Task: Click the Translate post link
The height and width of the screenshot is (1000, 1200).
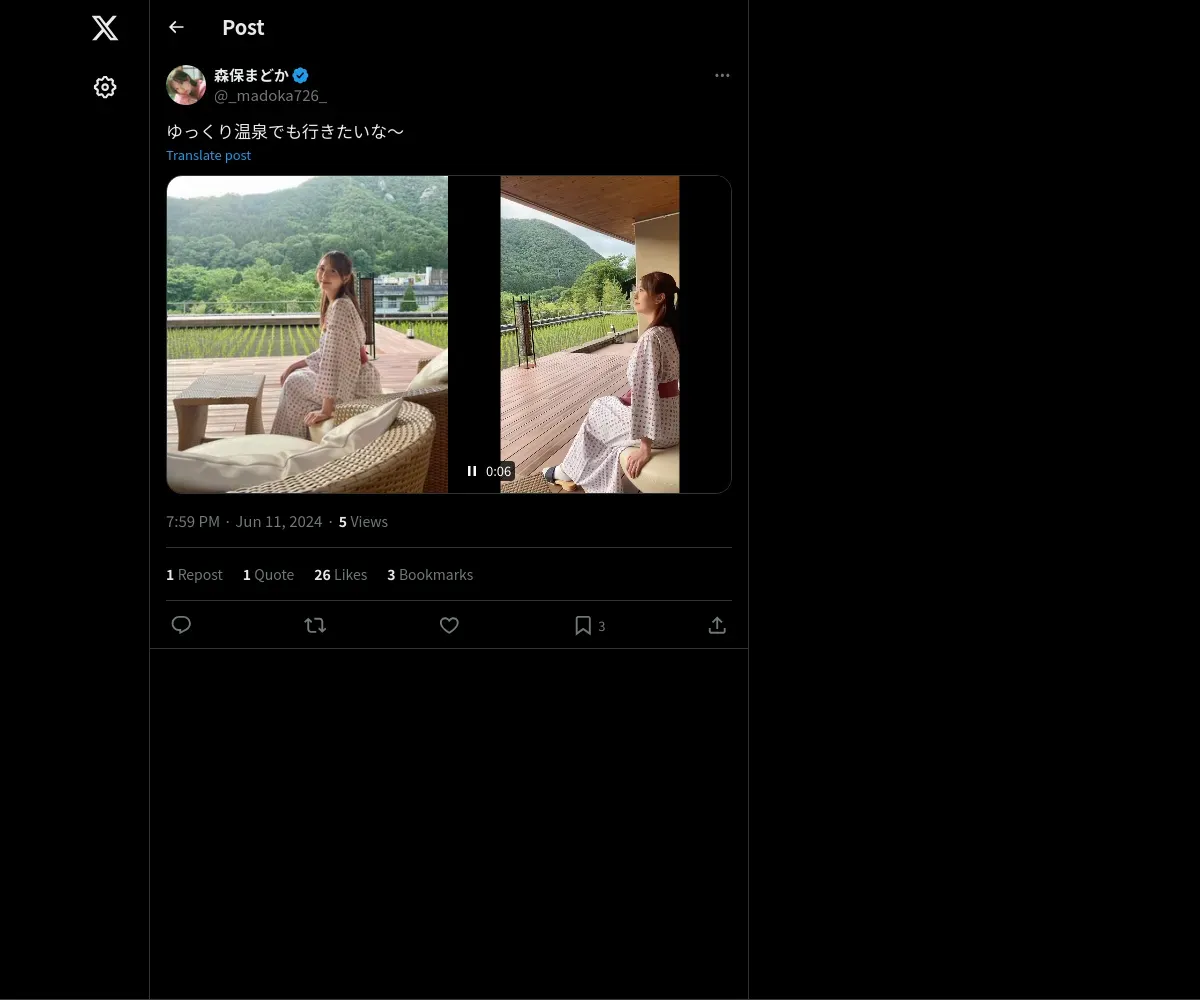Action: (208, 155)
